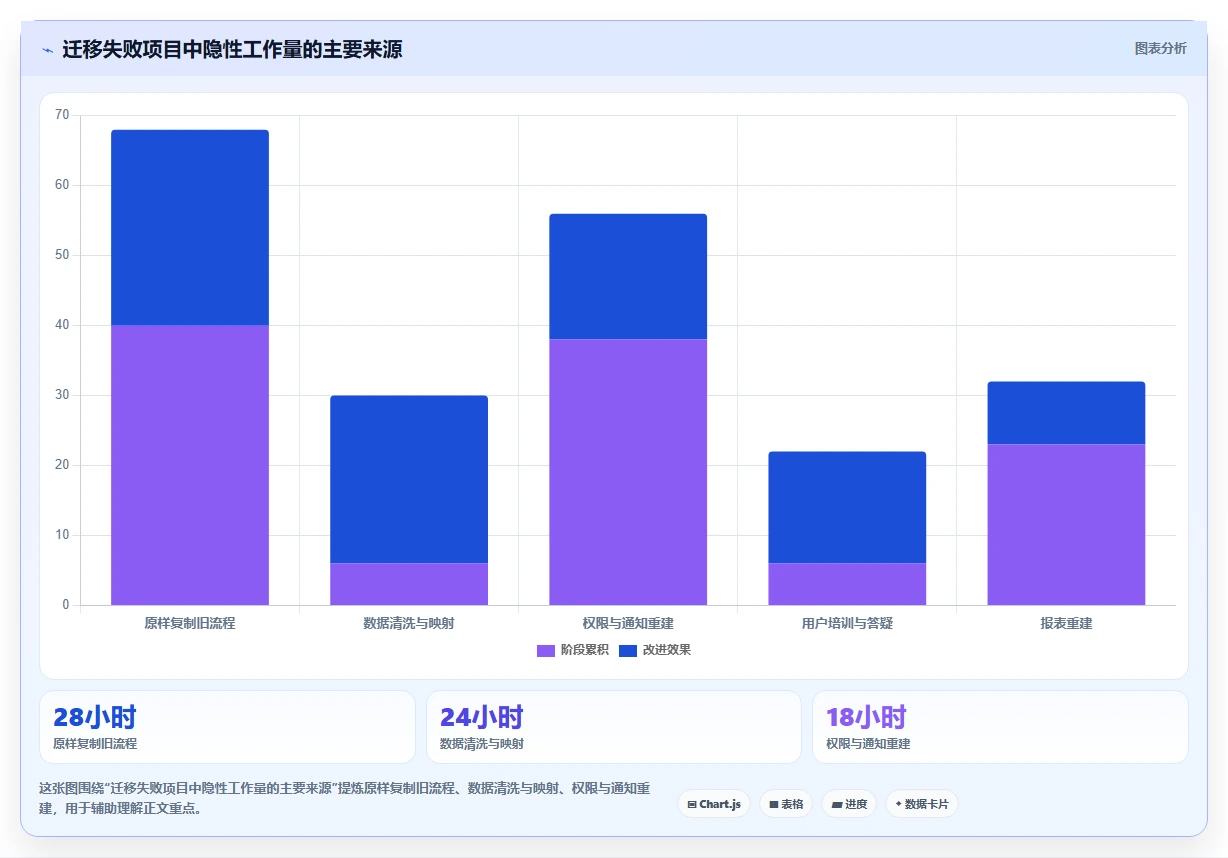Click the x-axis label 数据清洗与映射
The image size is (1228, 858).
409,623
